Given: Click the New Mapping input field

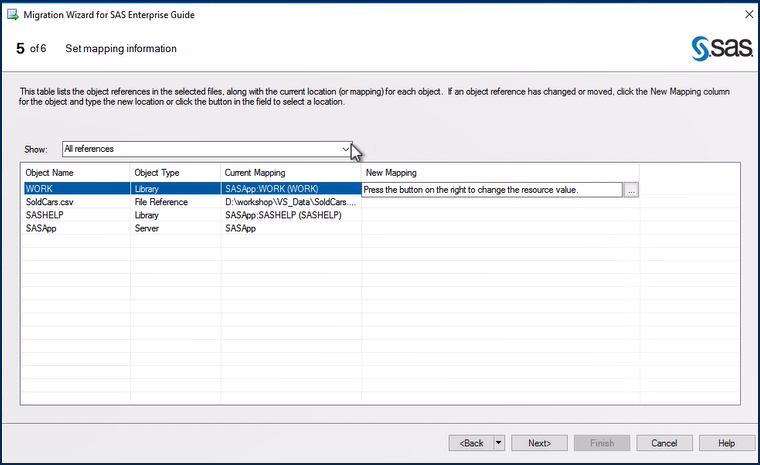Looking at the screenshot, I should pyautogui.click(x=491, y=189).
